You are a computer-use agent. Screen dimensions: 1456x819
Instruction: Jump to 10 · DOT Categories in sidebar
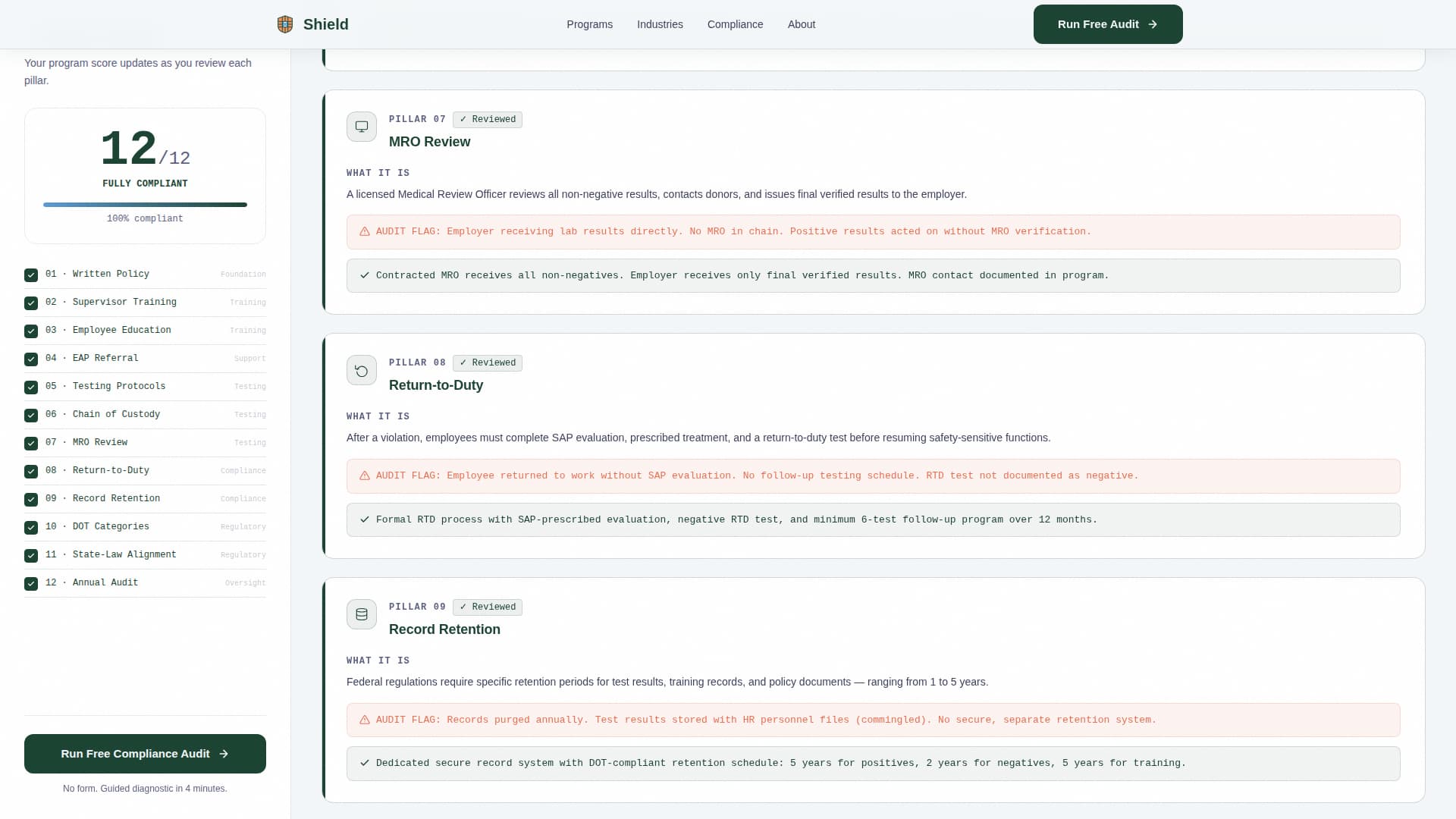tap(145, 527)
